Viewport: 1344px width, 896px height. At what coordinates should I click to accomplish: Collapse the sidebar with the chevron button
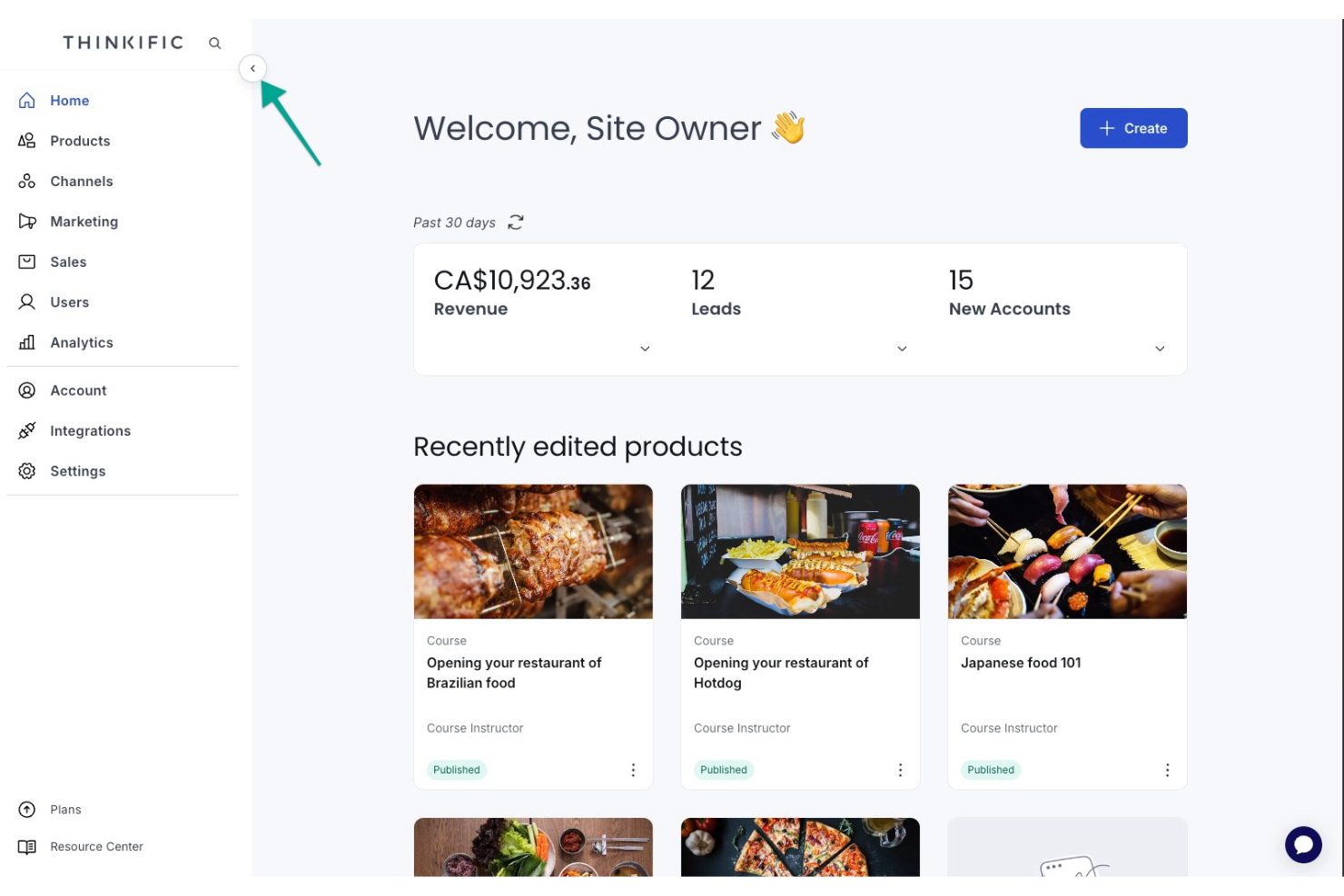(x=252, y=68)
